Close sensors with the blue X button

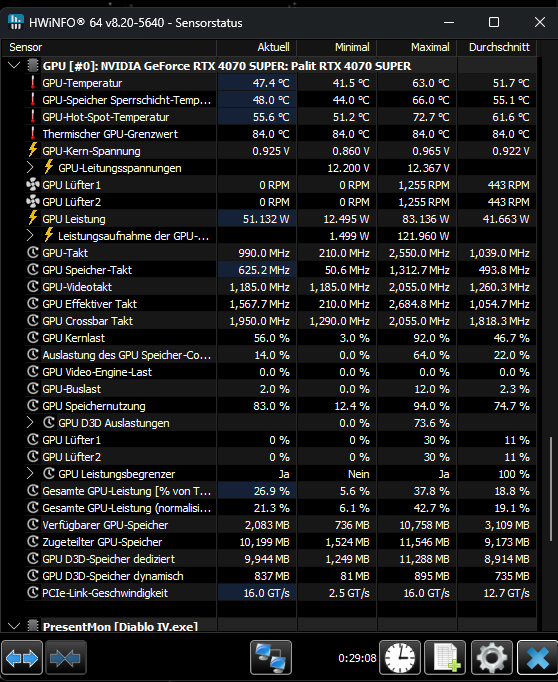click(538, 658)
